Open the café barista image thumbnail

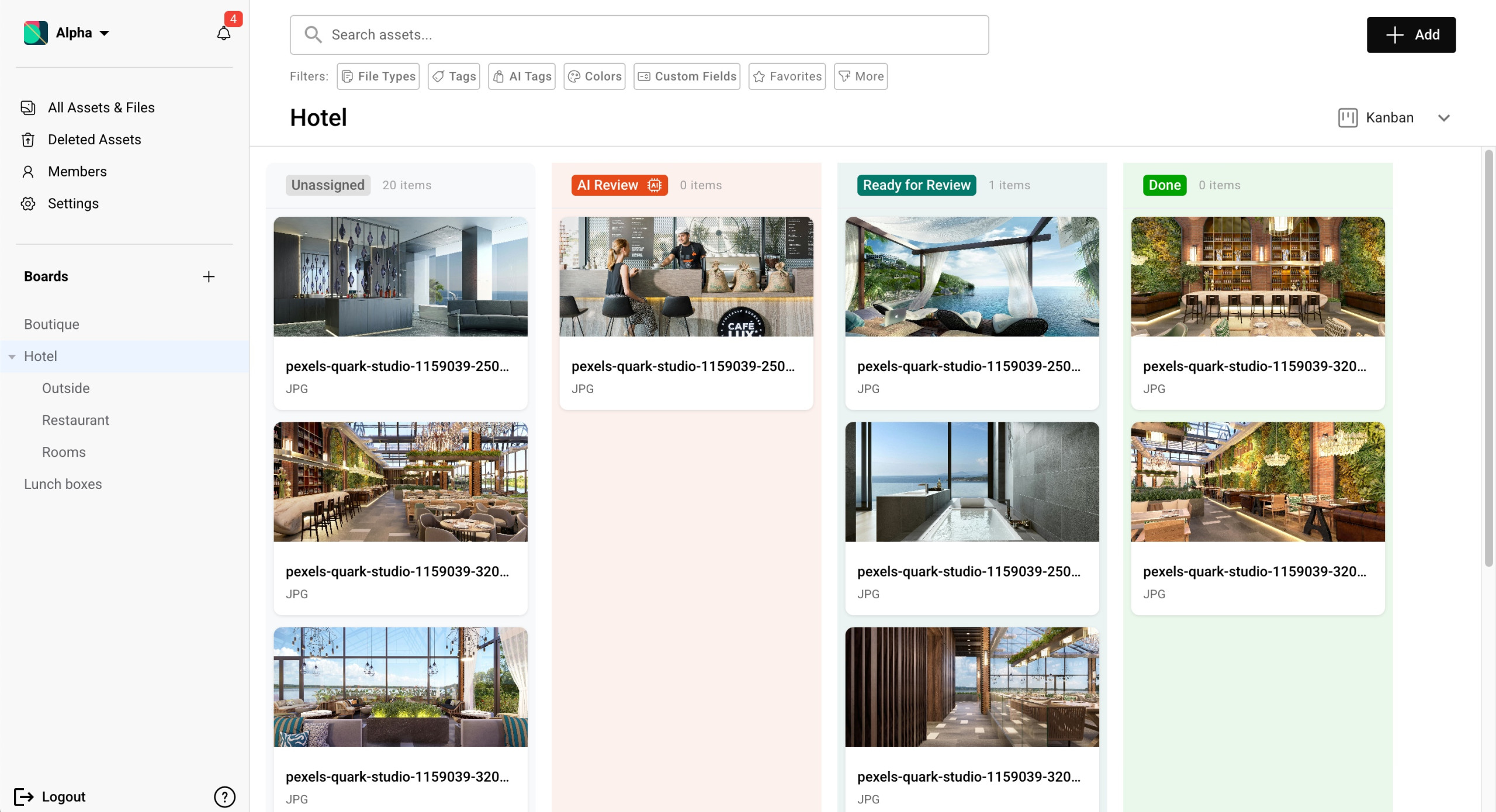pyautogui.click(x=686, y=277)
